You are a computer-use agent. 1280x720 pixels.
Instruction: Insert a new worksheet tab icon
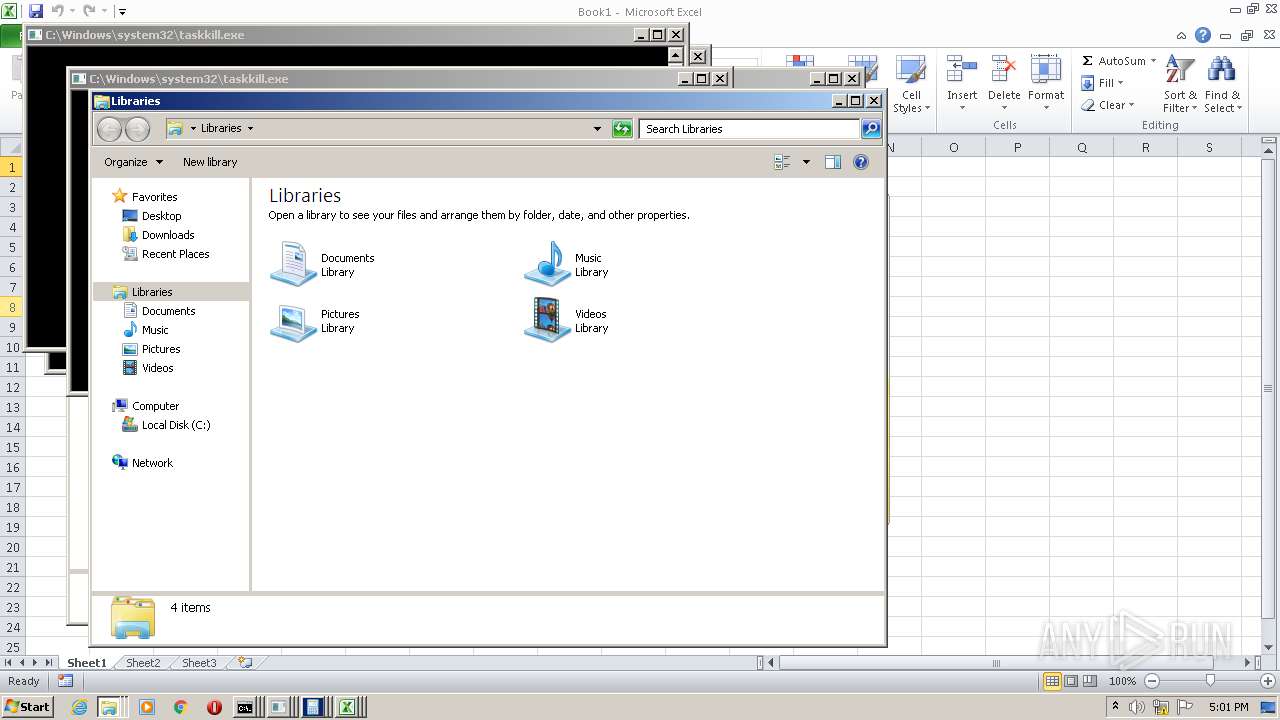click(244, 662)
